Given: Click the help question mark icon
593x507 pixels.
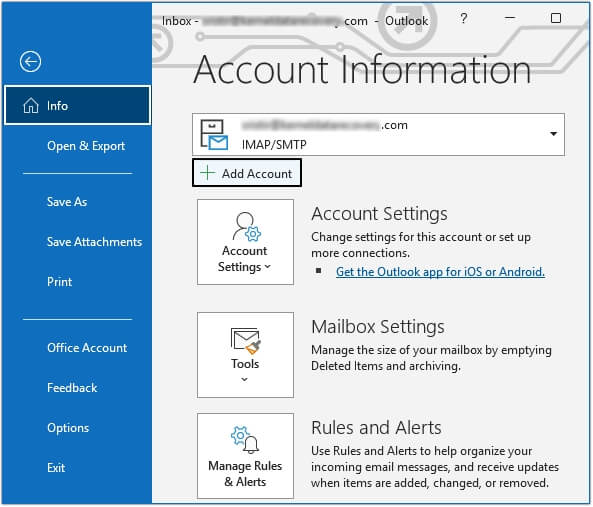Looking at the screenshot, I should [x=464, y=18].
